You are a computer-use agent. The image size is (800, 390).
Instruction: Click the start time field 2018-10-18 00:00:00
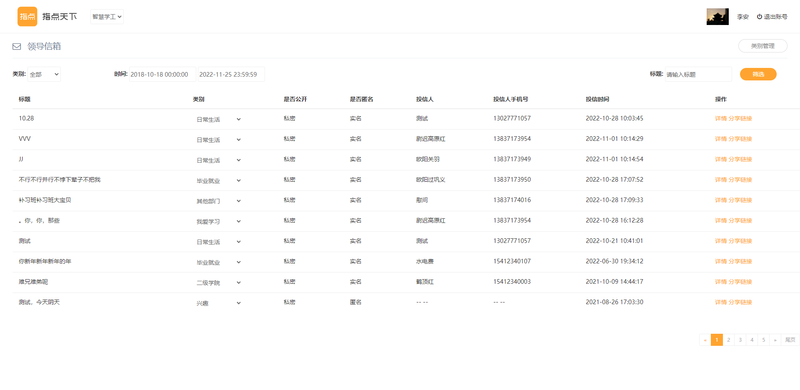pyautogui.click(x=162, y=74)
